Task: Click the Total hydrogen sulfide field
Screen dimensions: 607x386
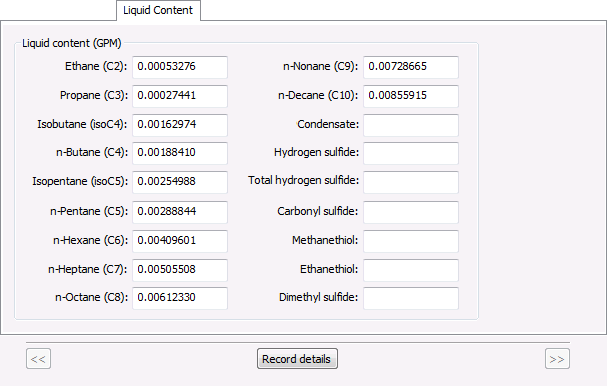Action: click(x=411, y=182)
